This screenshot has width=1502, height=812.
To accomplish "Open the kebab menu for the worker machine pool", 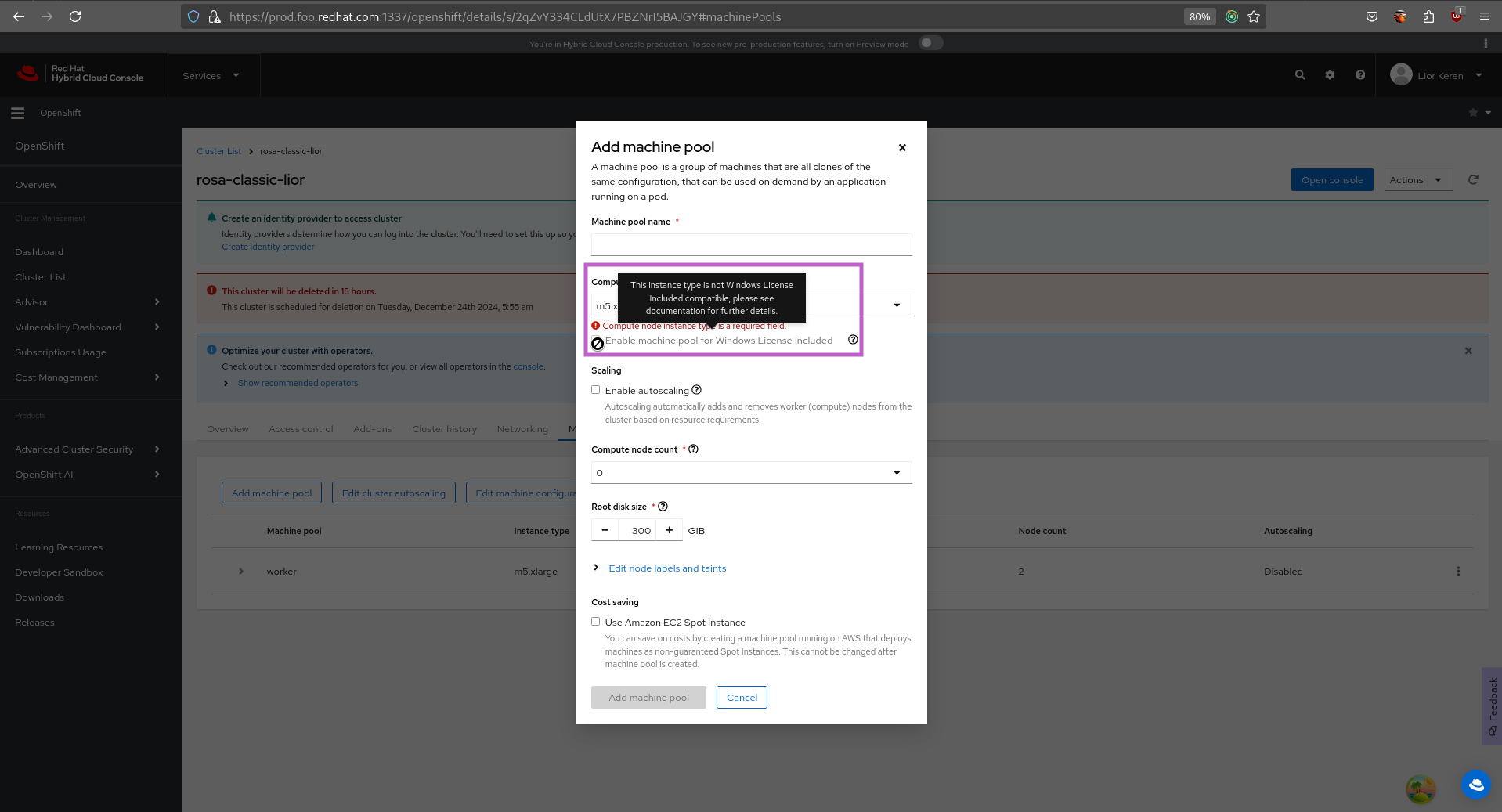I will [x=1458, y=572].
